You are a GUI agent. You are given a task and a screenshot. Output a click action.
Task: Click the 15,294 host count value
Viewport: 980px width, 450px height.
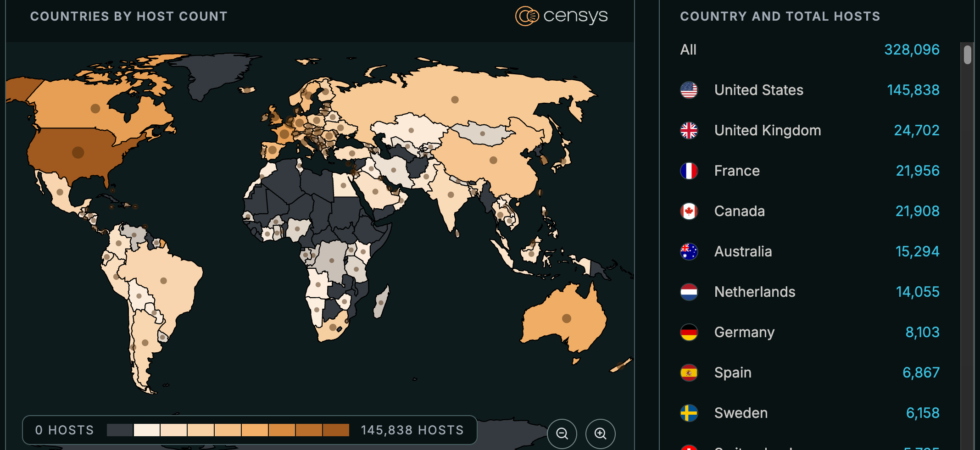tap(918, 252)
